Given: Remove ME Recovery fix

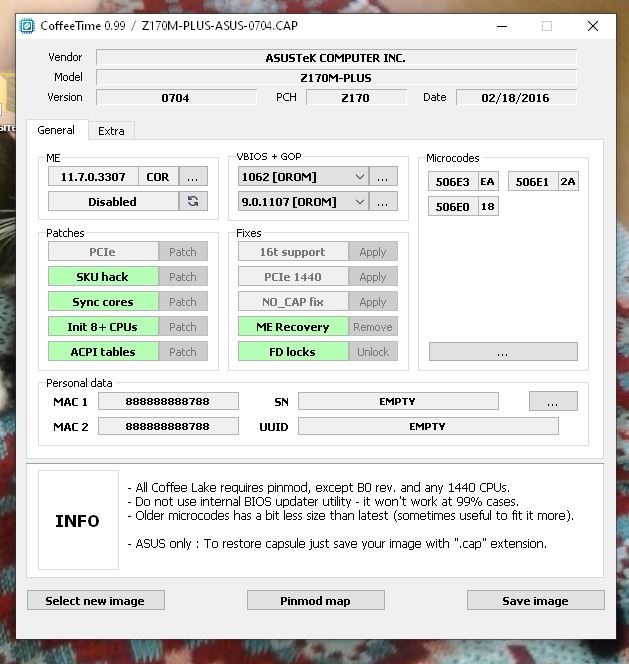Looking at the screenshot, I should 373,326.
